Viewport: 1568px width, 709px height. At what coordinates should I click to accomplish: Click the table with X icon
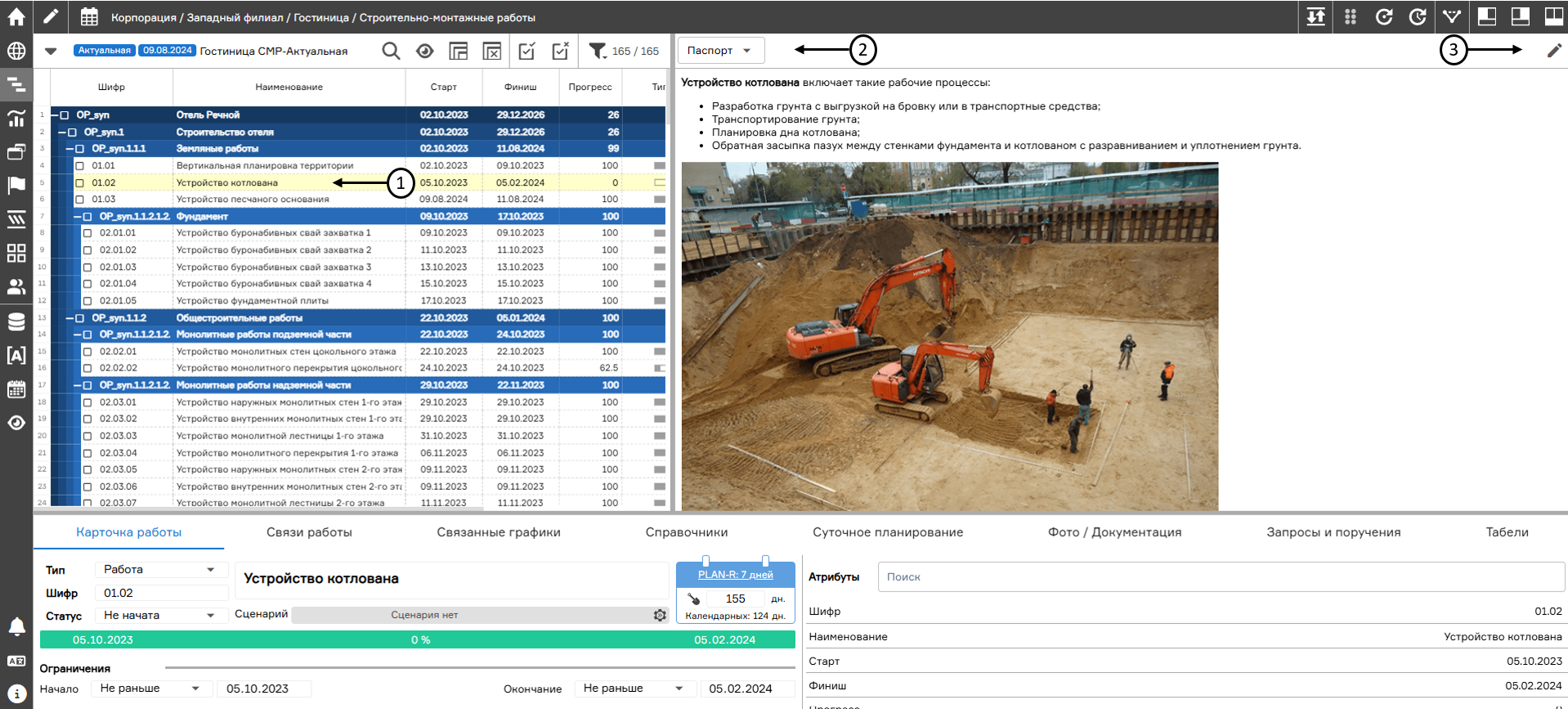click(x=492, y=51)
